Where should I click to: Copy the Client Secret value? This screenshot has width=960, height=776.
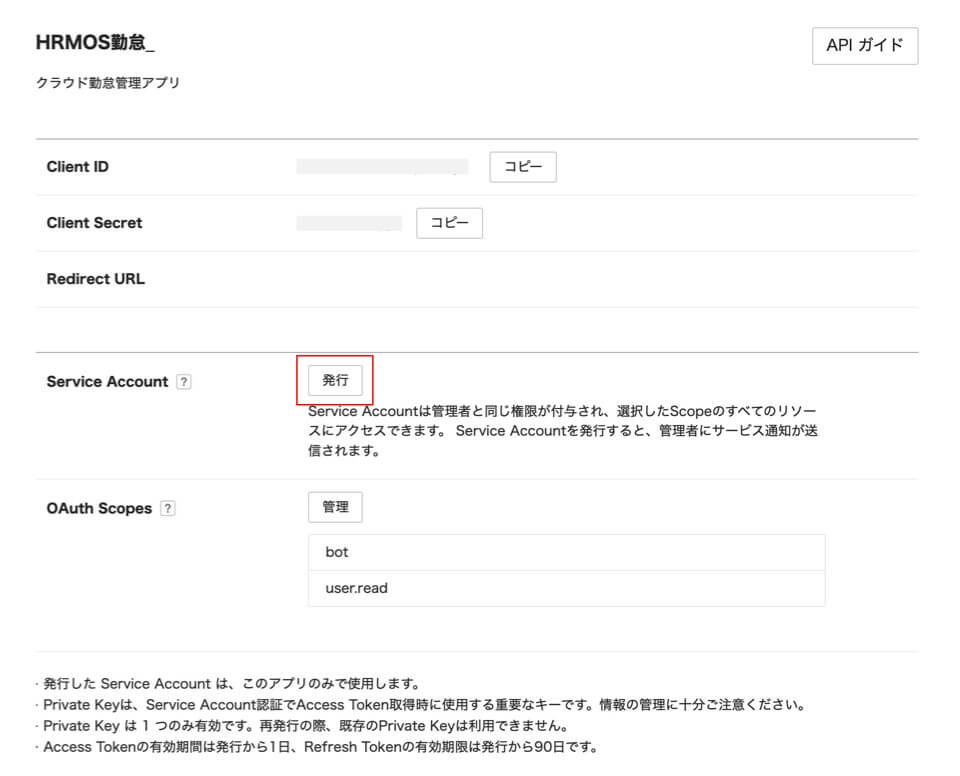point(449,223)
